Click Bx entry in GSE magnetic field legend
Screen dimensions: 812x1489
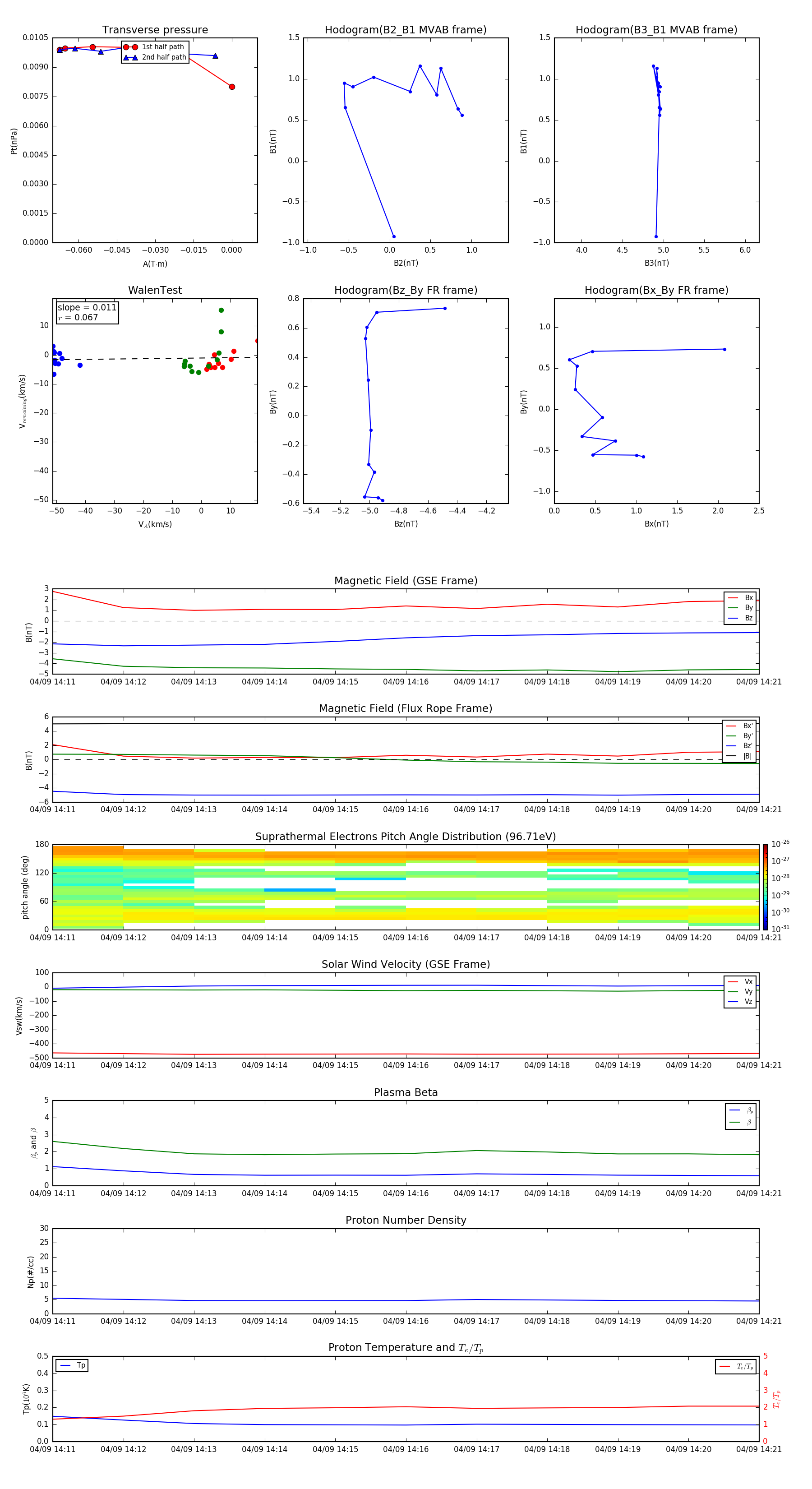(x=741, y=598)
